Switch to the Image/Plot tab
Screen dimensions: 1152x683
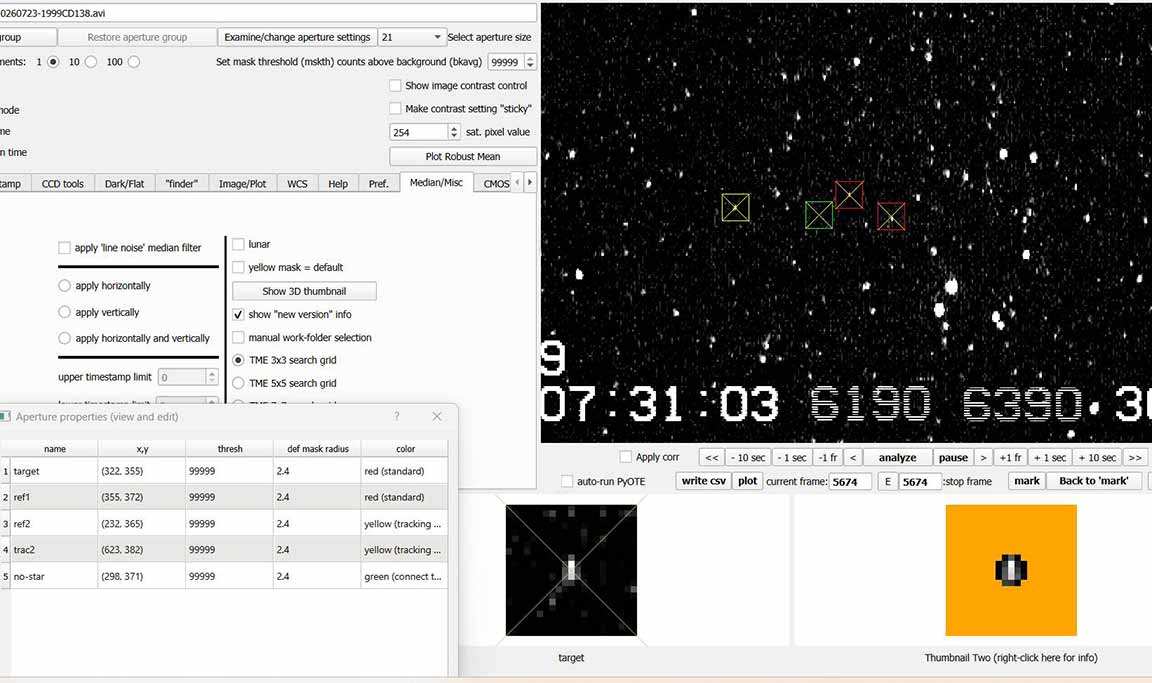click(242, 184)
